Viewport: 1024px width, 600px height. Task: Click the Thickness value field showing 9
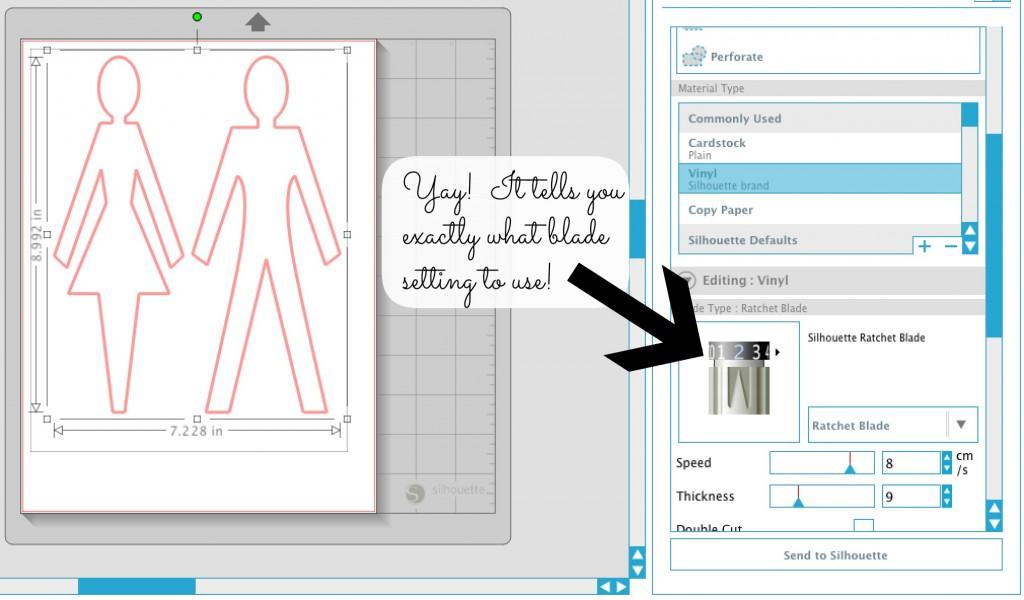click(911, 496)
